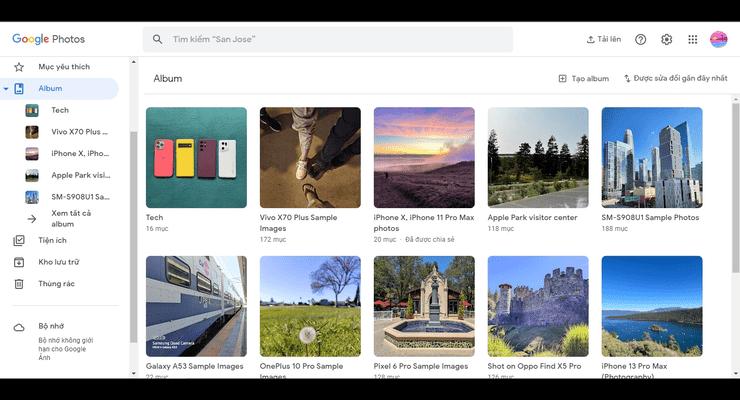The width and height of the screenshot is (740, 400).
Task: Click the Tech album title text
Action: (x=154, y=217)
